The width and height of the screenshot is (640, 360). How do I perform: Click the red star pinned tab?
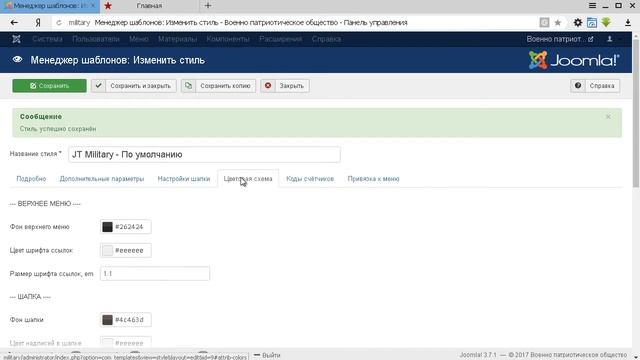(108, 6)
